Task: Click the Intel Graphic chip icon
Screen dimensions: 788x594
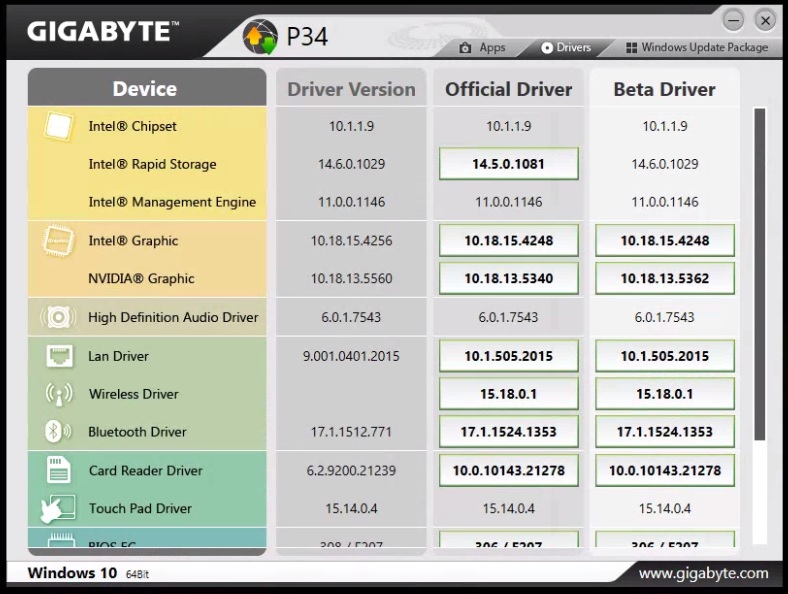Action: [58, 241]
